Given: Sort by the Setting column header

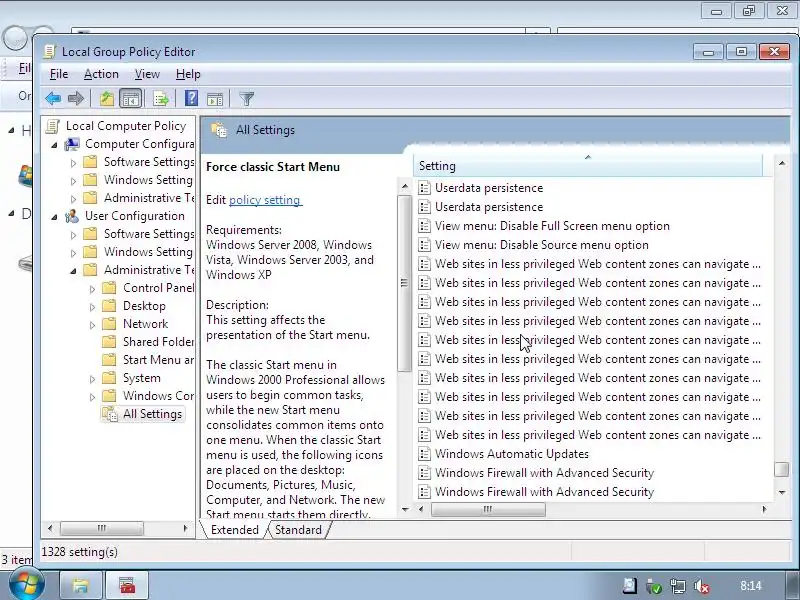Looking at the screenshot, I should [x=589, y=166].
